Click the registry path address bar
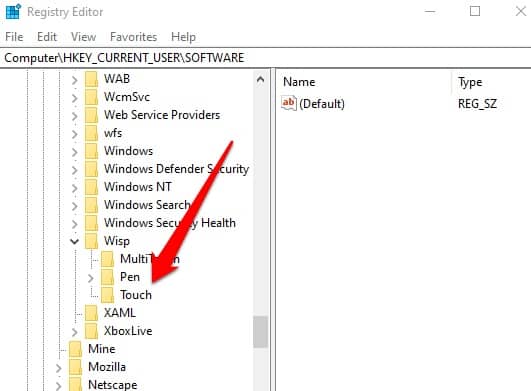Viewport: 531px width, 391px height. [266, 58]
